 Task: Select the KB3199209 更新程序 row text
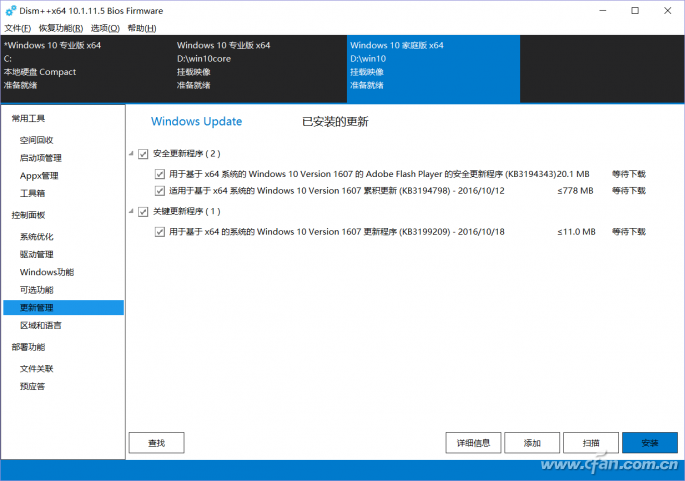[x=336, y=232]
